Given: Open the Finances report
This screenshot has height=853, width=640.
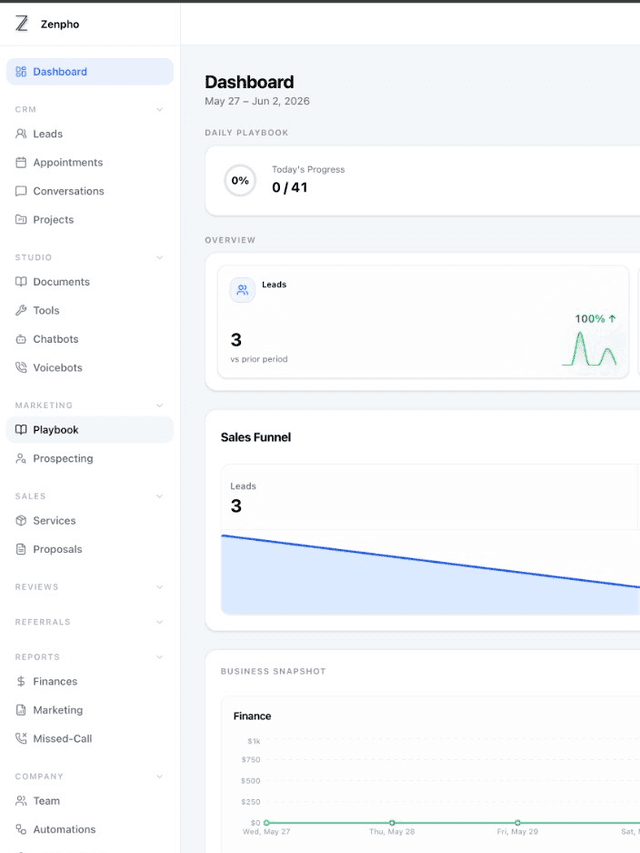Looking at the screenshot, I should pyautogui.click(x=90, y=682).
